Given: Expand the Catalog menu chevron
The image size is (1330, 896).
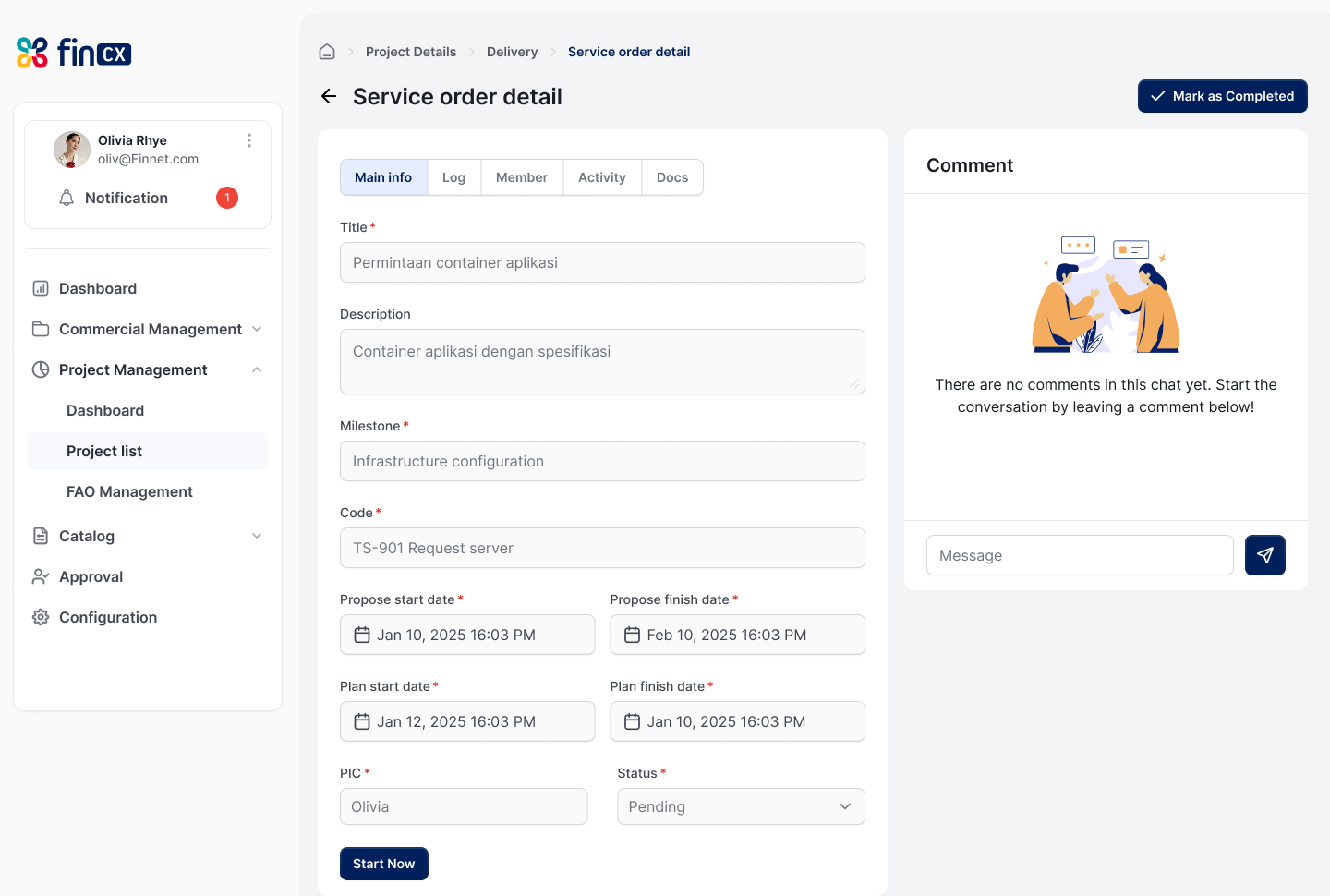Looking at the screenshot, I should coord(257,536).
